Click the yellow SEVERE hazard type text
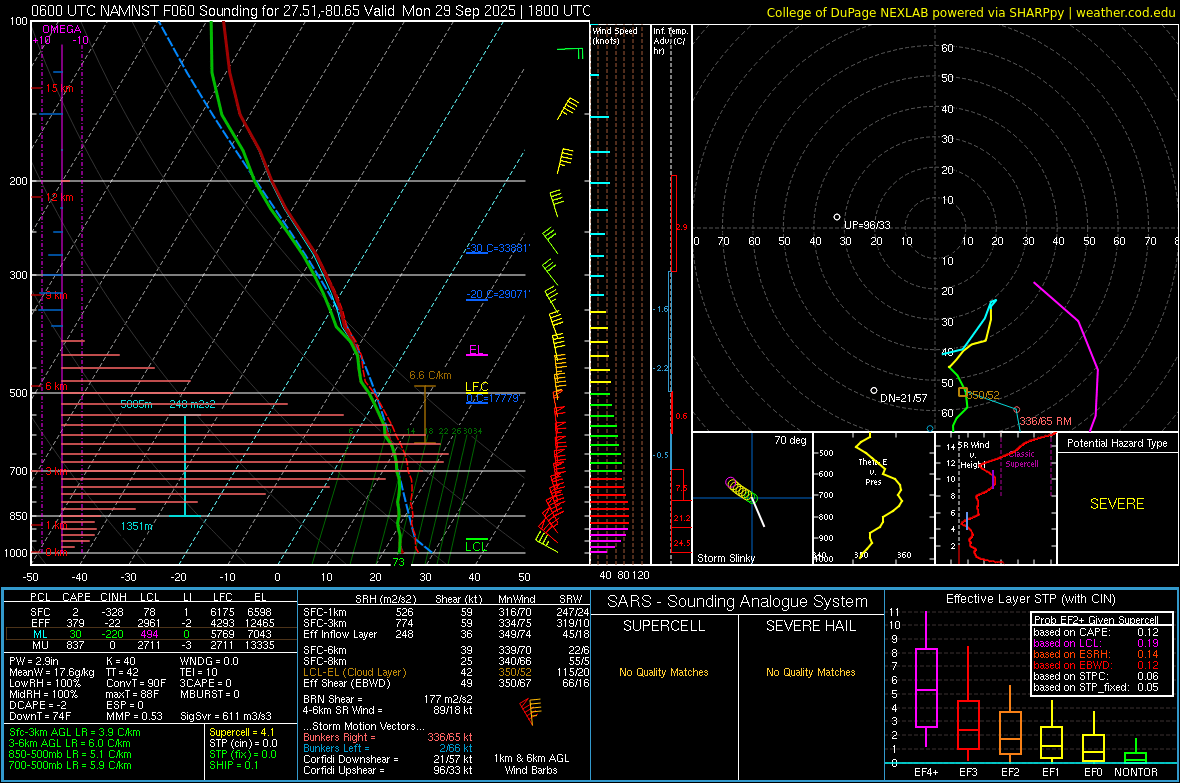 [x=1117, y=504]
